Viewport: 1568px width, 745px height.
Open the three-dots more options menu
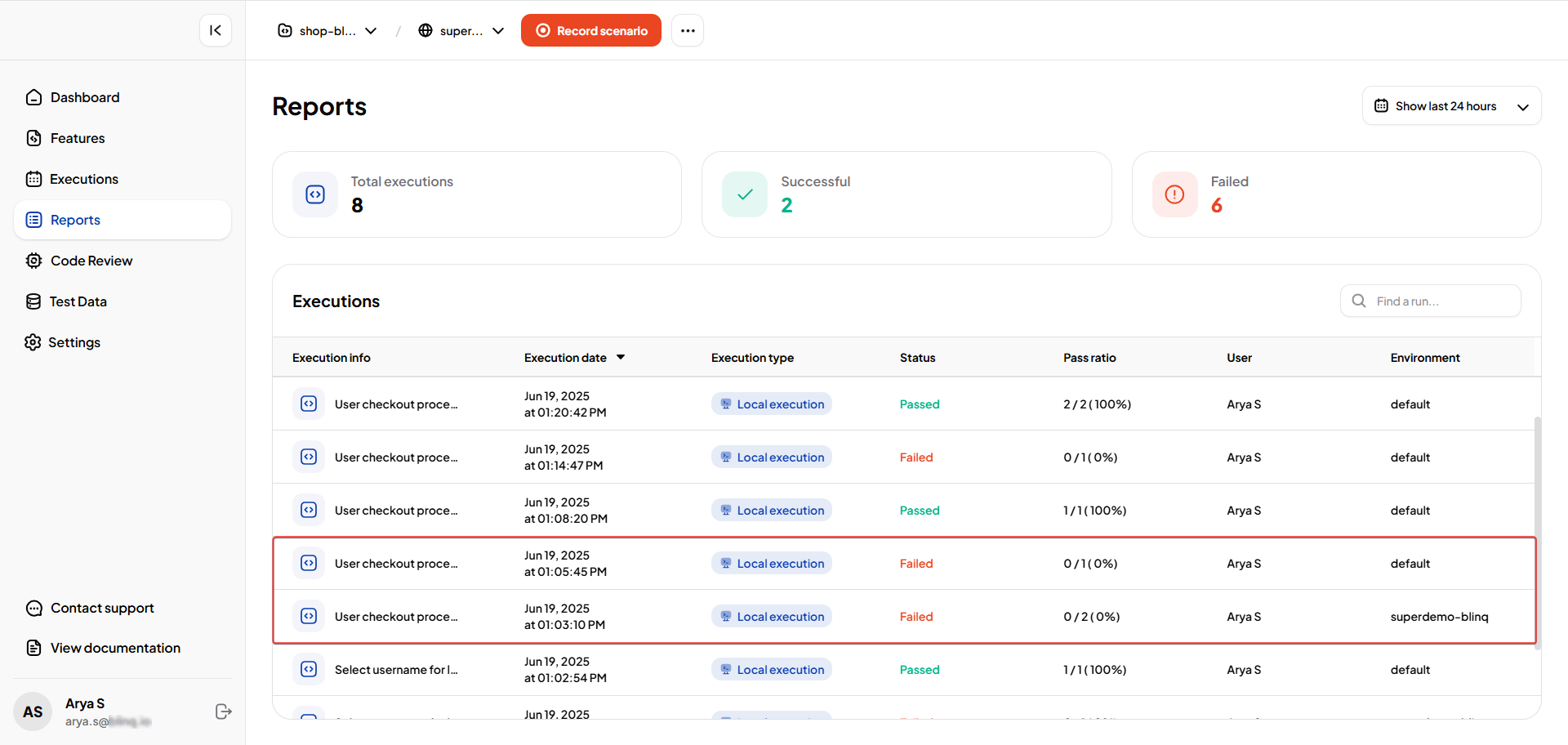coord(688,30)
